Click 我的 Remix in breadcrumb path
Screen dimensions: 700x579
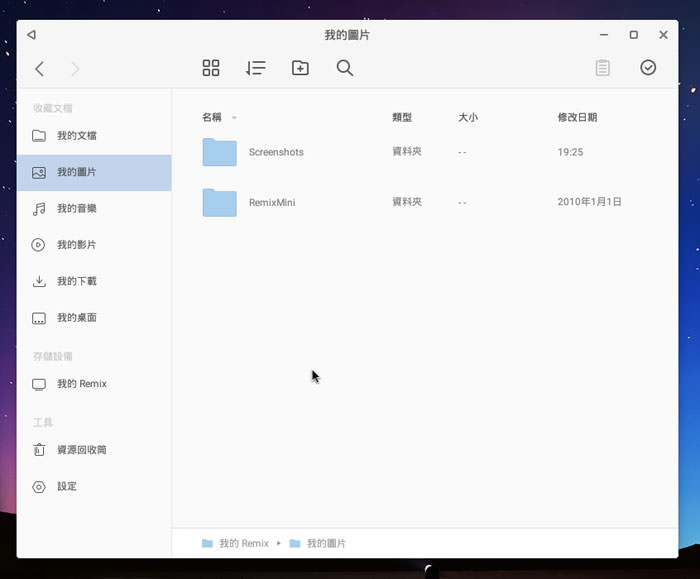tap(240, 543)
